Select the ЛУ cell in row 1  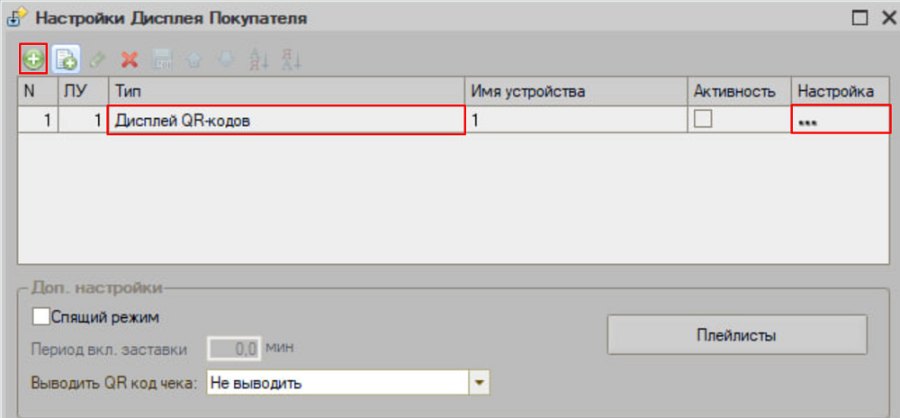(x=83, y=120)
